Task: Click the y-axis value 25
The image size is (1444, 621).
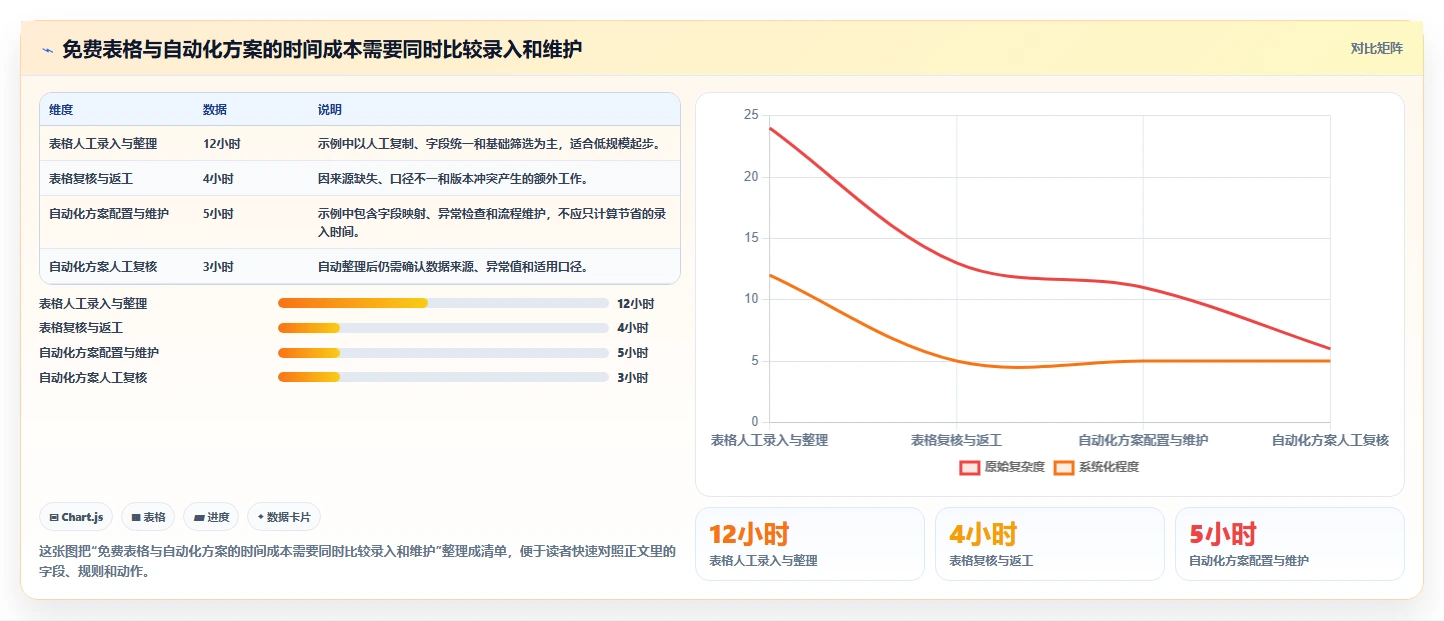Action: point(751,115)
